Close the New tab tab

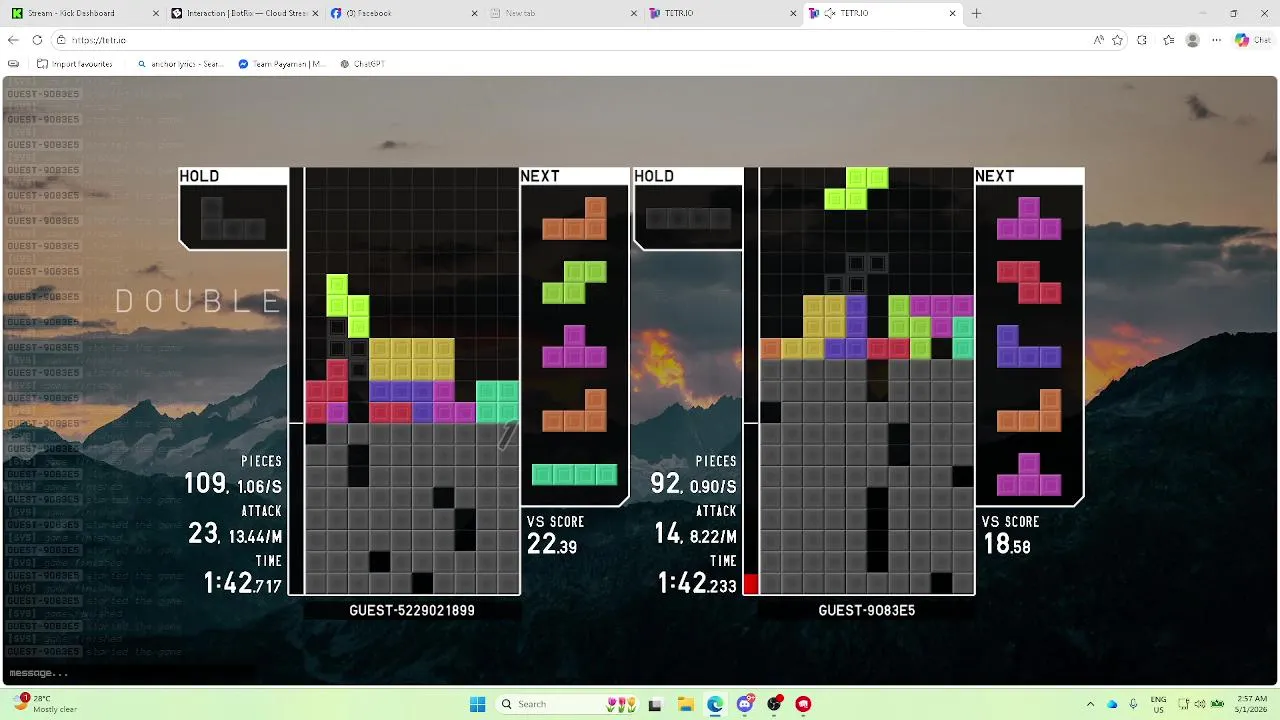click(x=634, y=13)
